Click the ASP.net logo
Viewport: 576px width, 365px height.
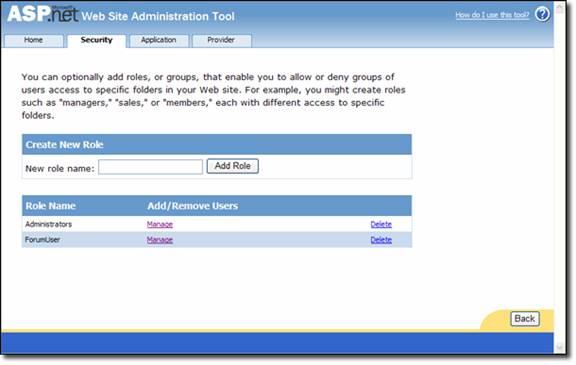43,14
